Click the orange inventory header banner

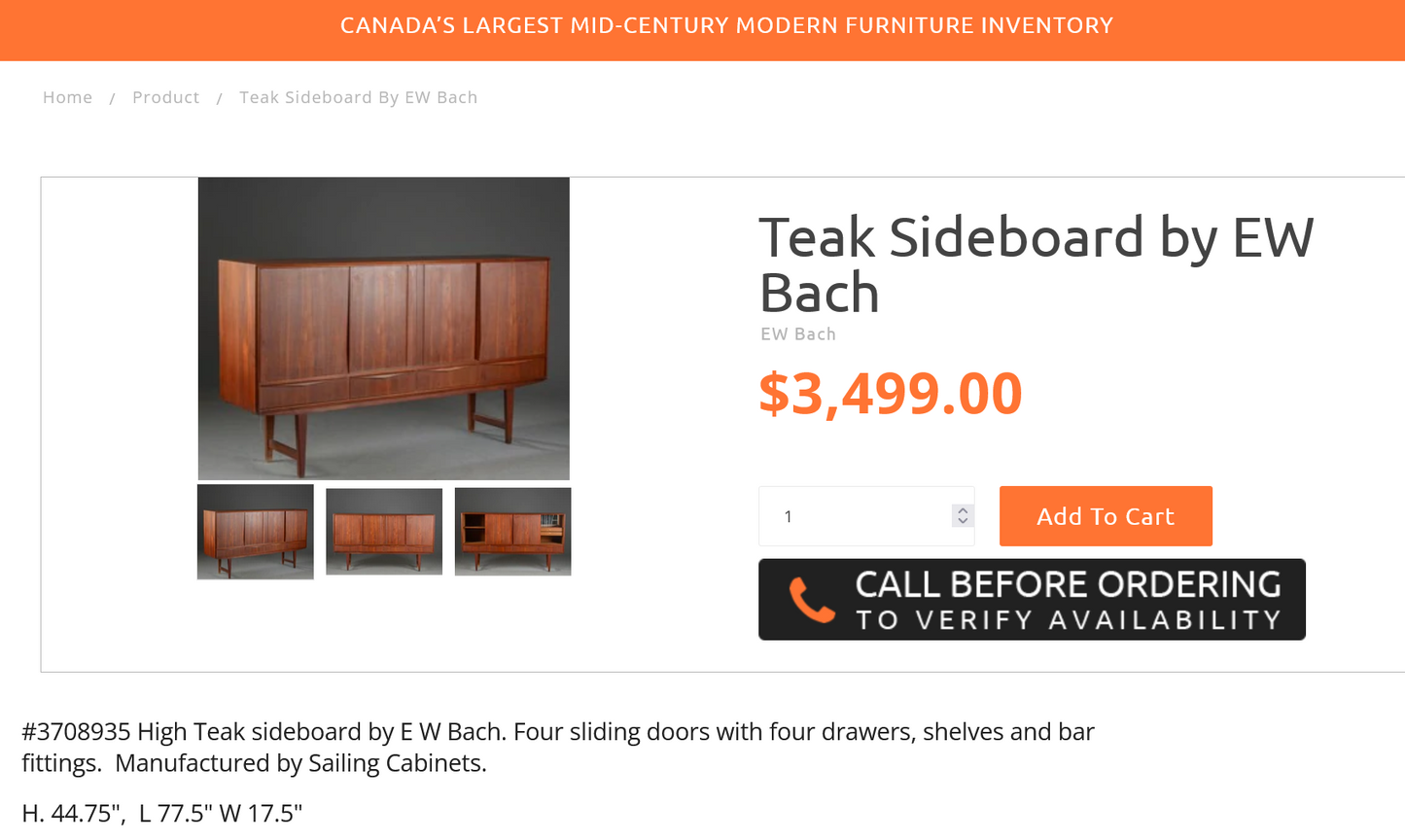click(702, 26)
